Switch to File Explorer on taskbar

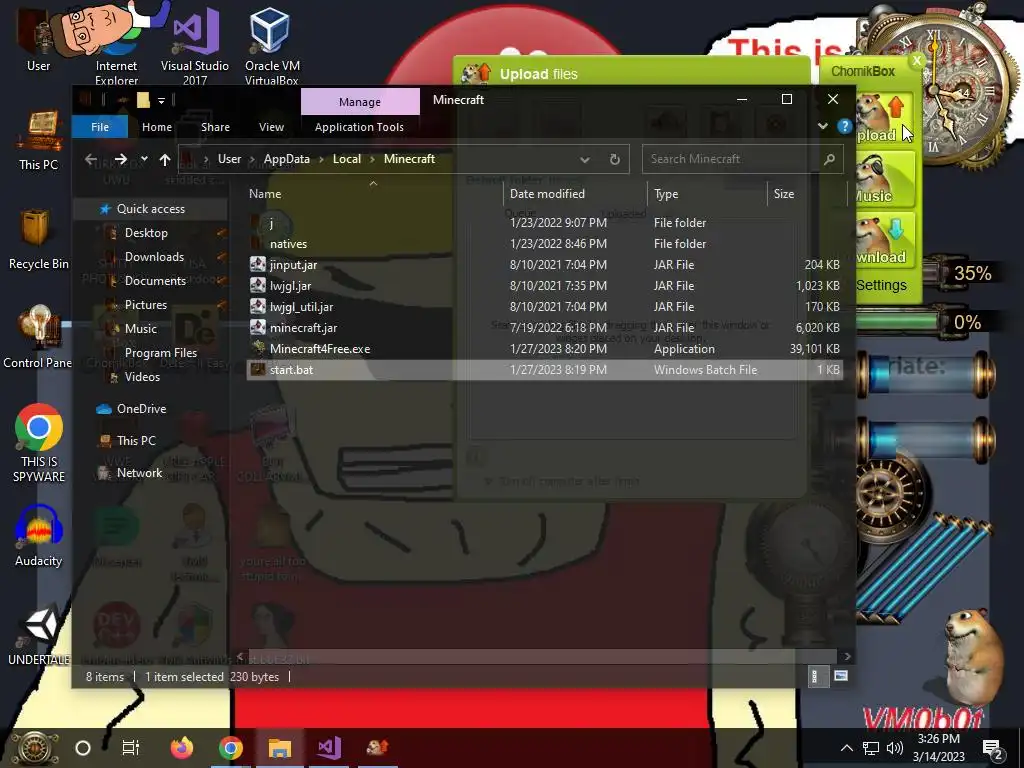point(280,748)
